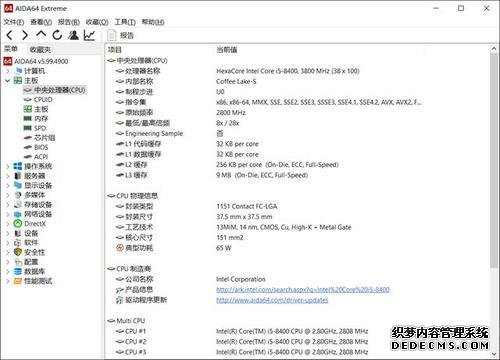Select the 典型功耗 65 W row

(x=297, y=248)
